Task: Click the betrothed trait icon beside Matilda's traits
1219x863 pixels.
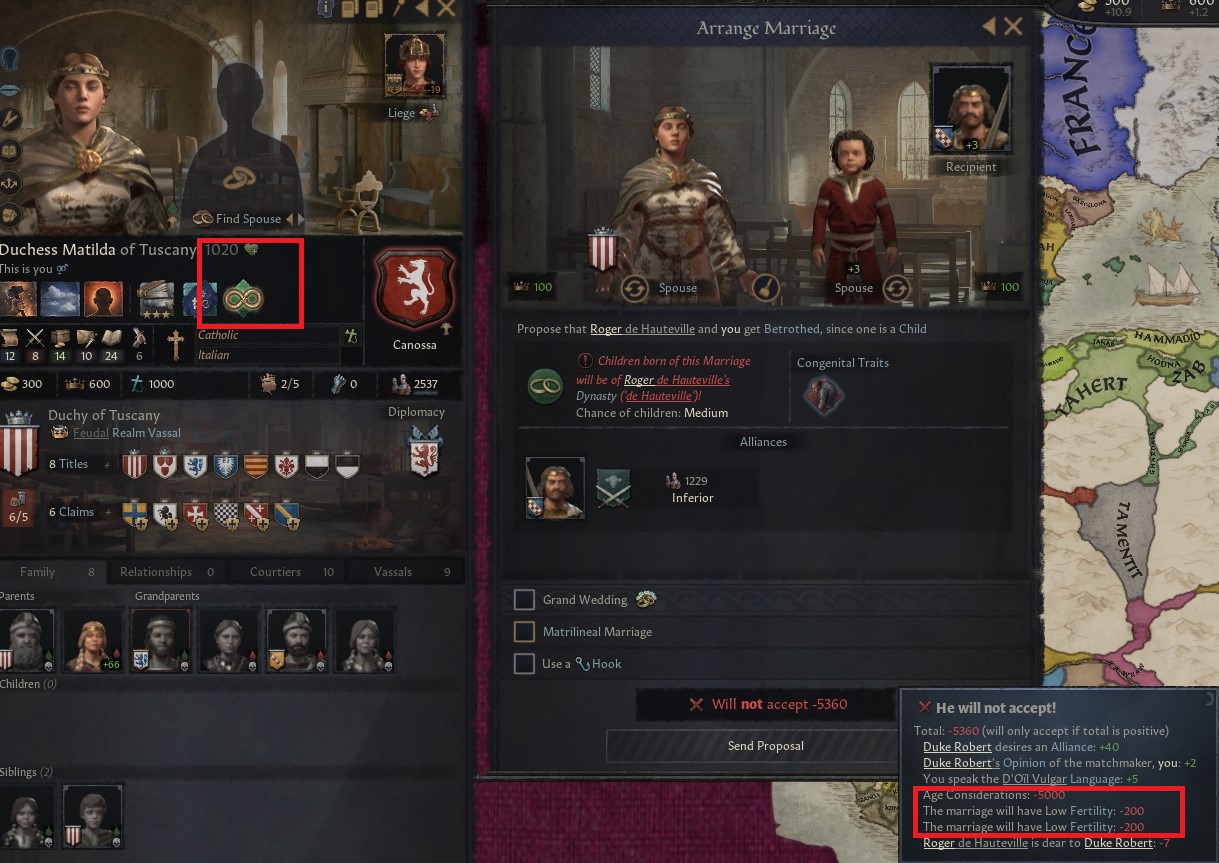Action: pos(240,298)
